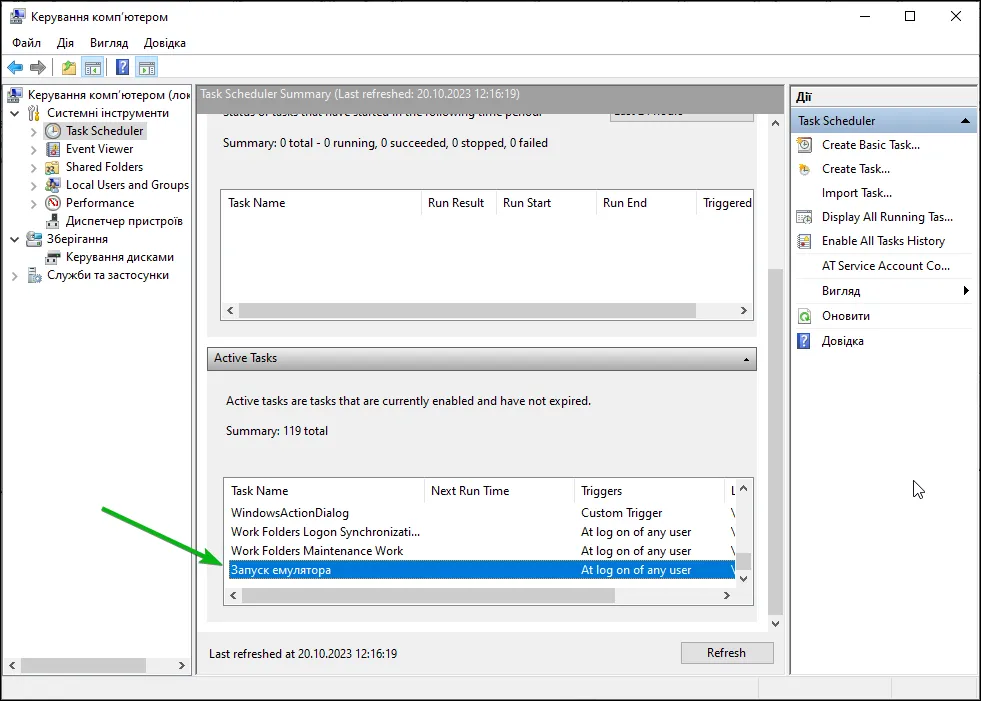This screenshot has height=701, width=981.
Task: Click the Довідка help icon in Actions
Action: pos(804,341)
